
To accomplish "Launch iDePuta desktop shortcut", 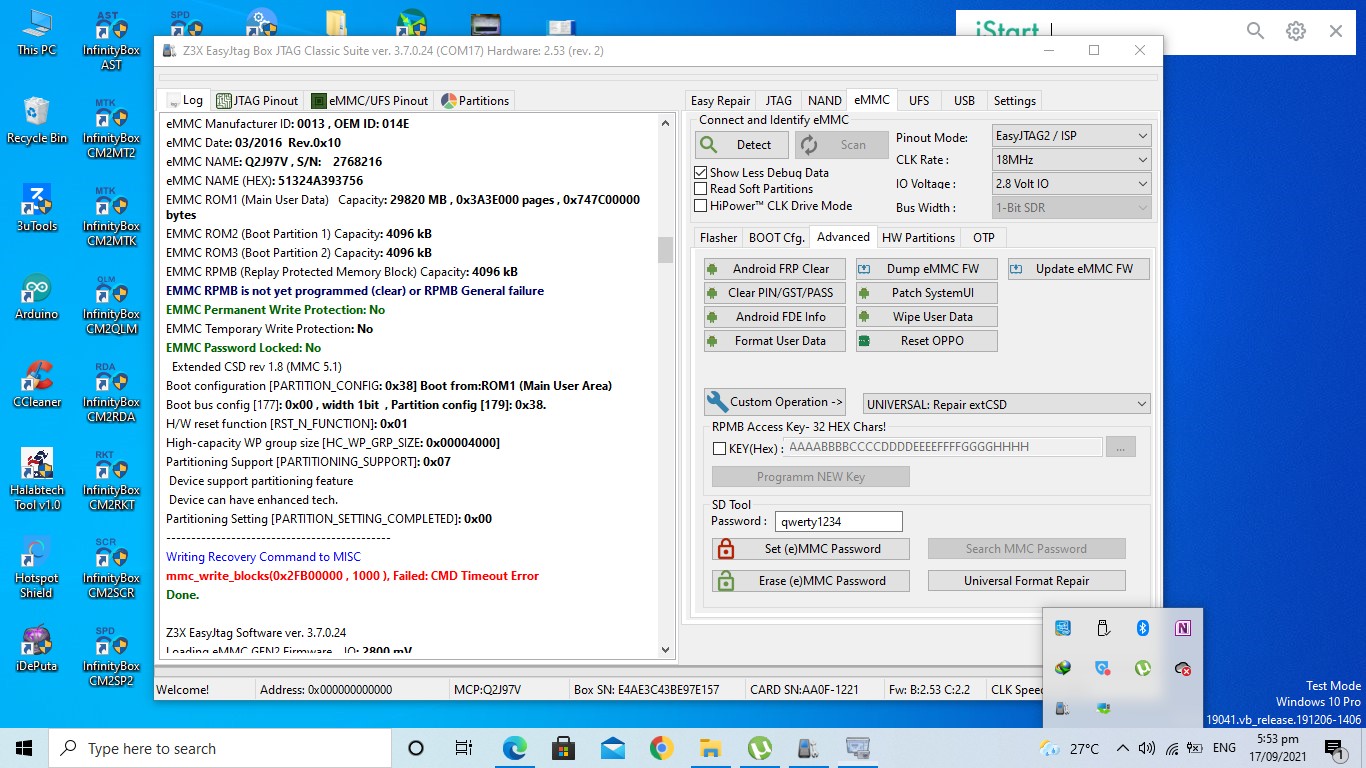I will (37, 648).
